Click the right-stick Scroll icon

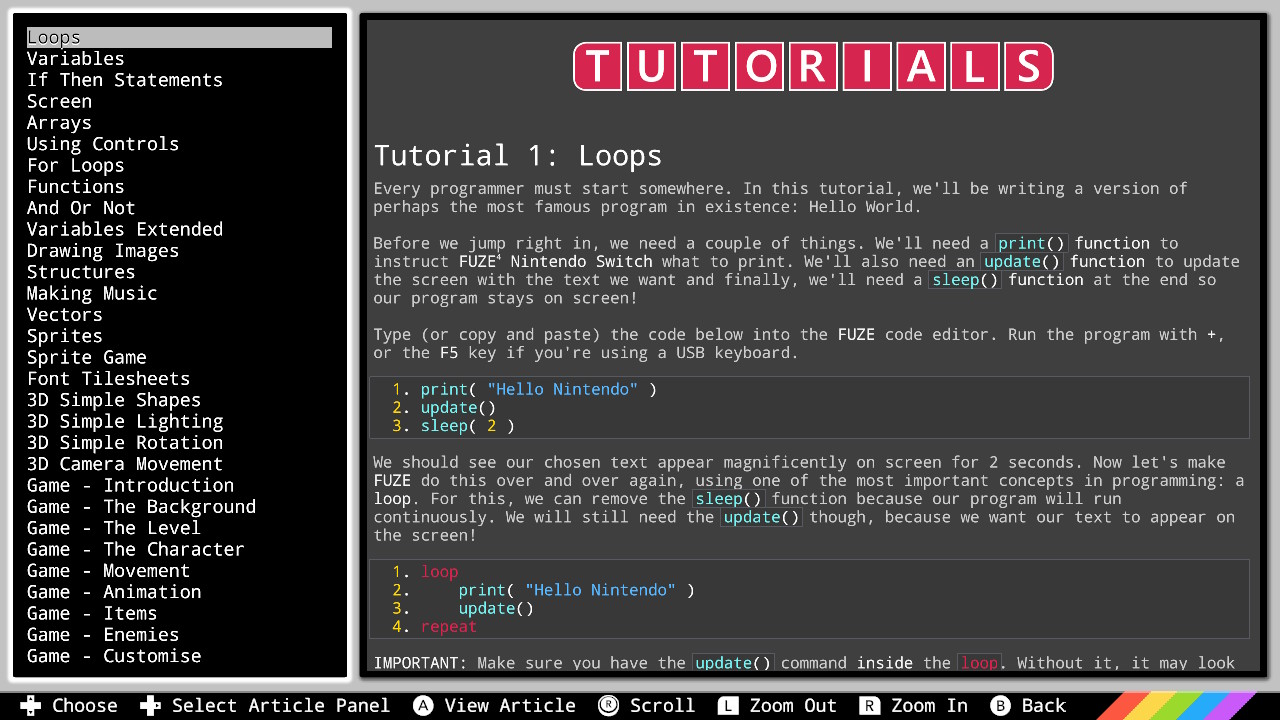(x=609, y=705)
